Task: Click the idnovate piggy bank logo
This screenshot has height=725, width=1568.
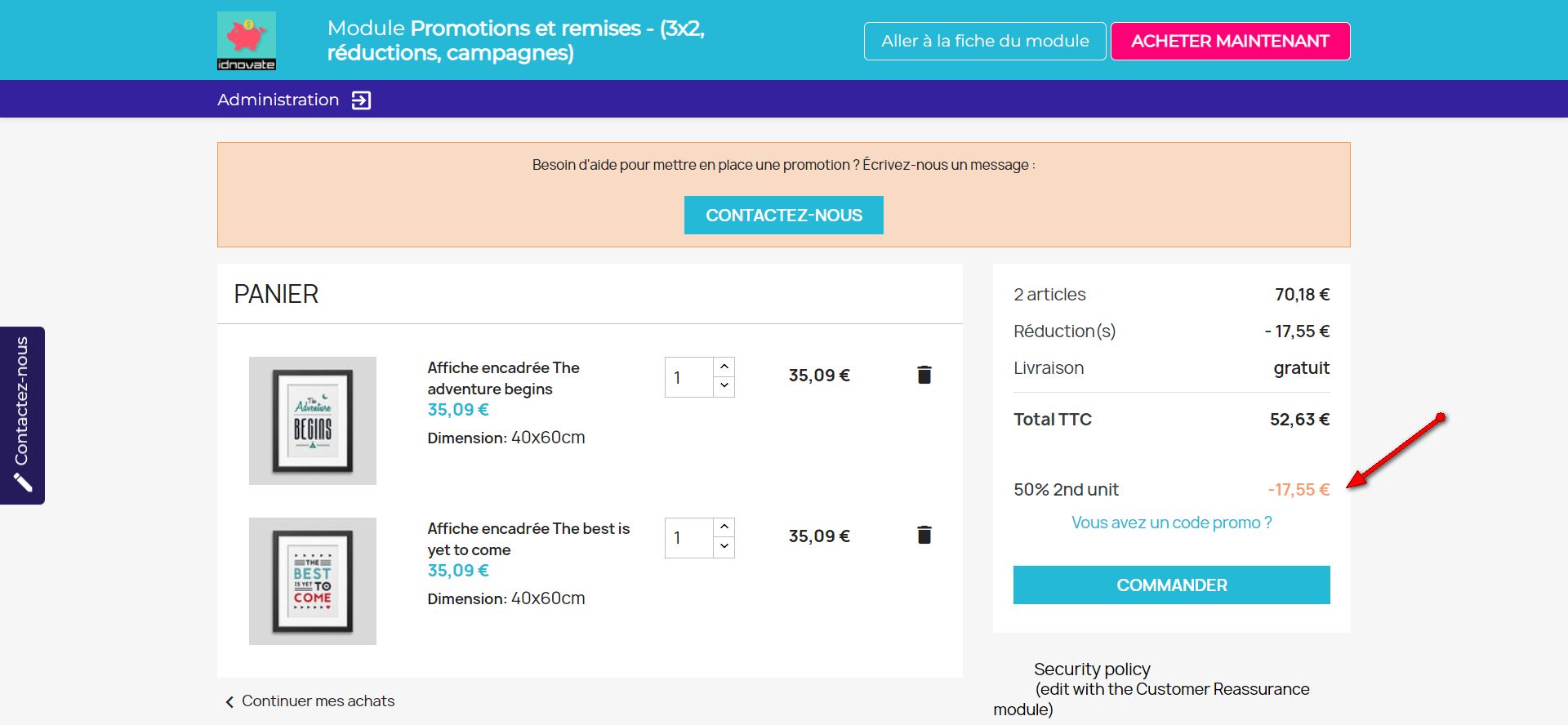Action: (247, 41)
